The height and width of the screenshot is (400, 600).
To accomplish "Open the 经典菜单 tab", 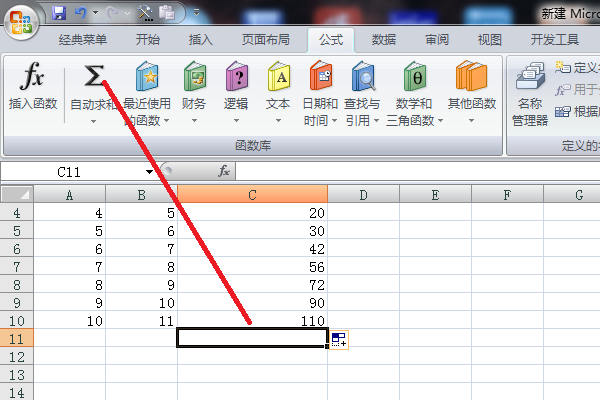I will 83,39.
